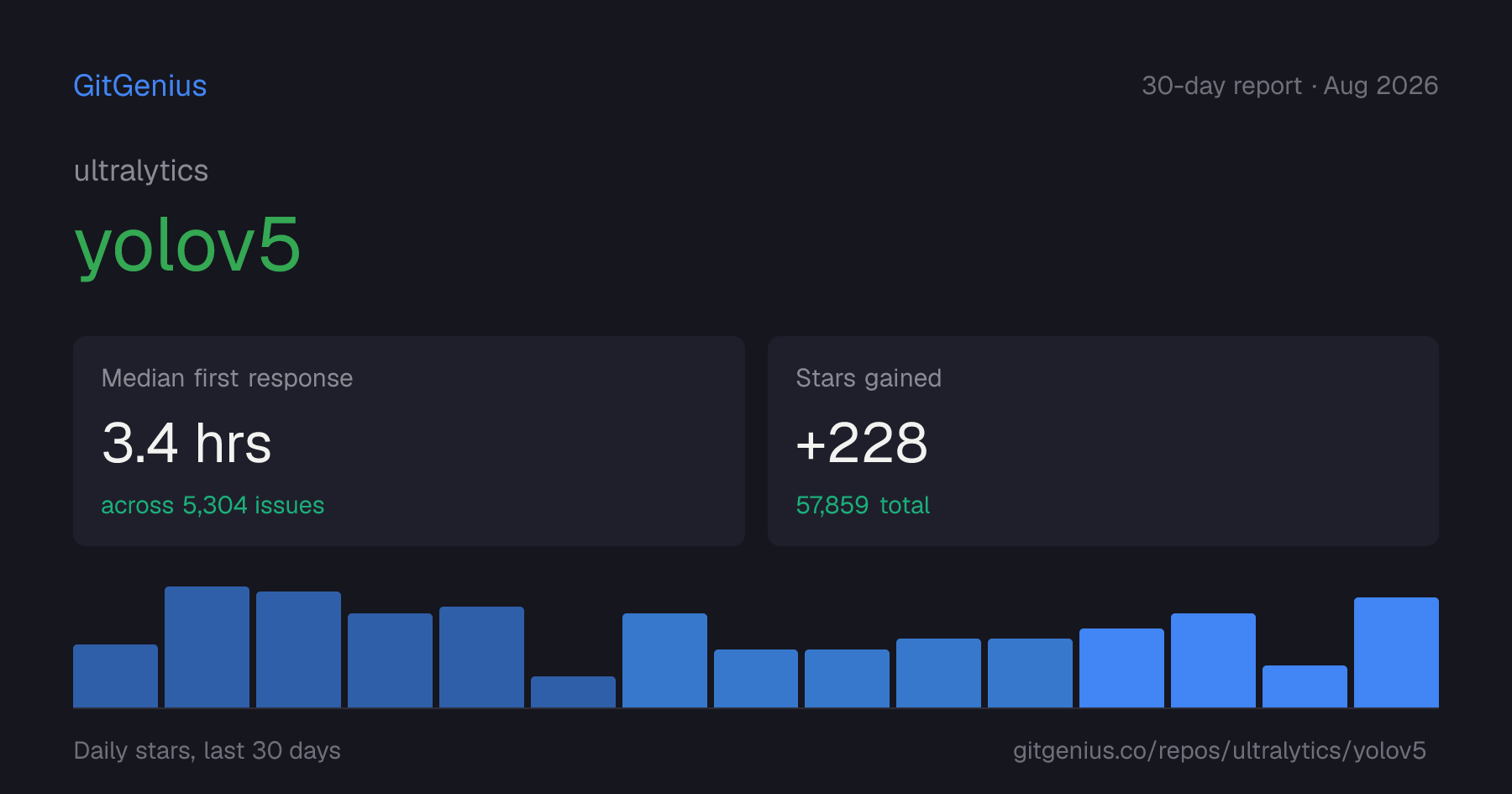Click the "Daily stars, last 30 days" caption
This screenshot has width=1512, height=794.
coord(207,750)
